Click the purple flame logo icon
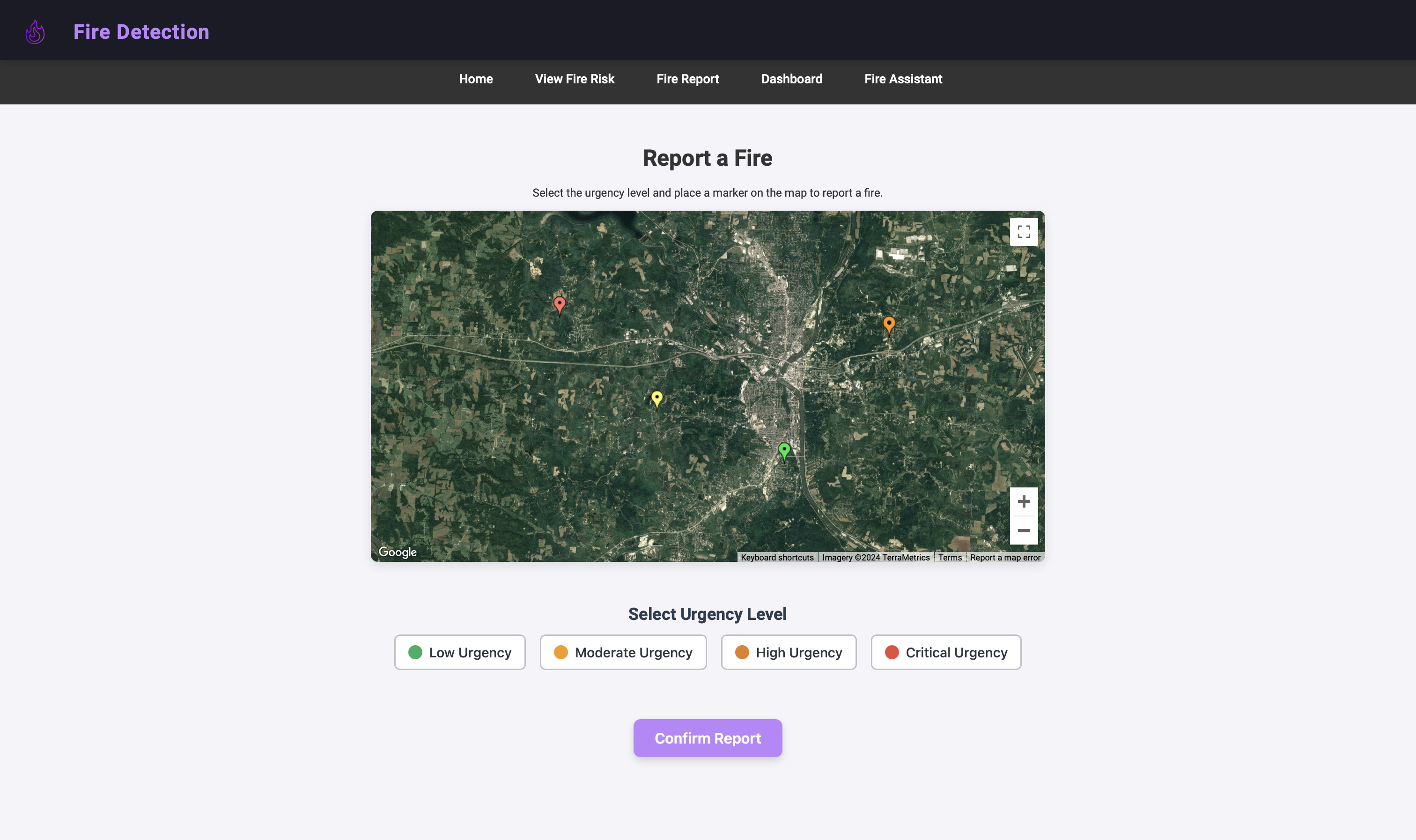Screen dimensions: 1416x840 35,32
